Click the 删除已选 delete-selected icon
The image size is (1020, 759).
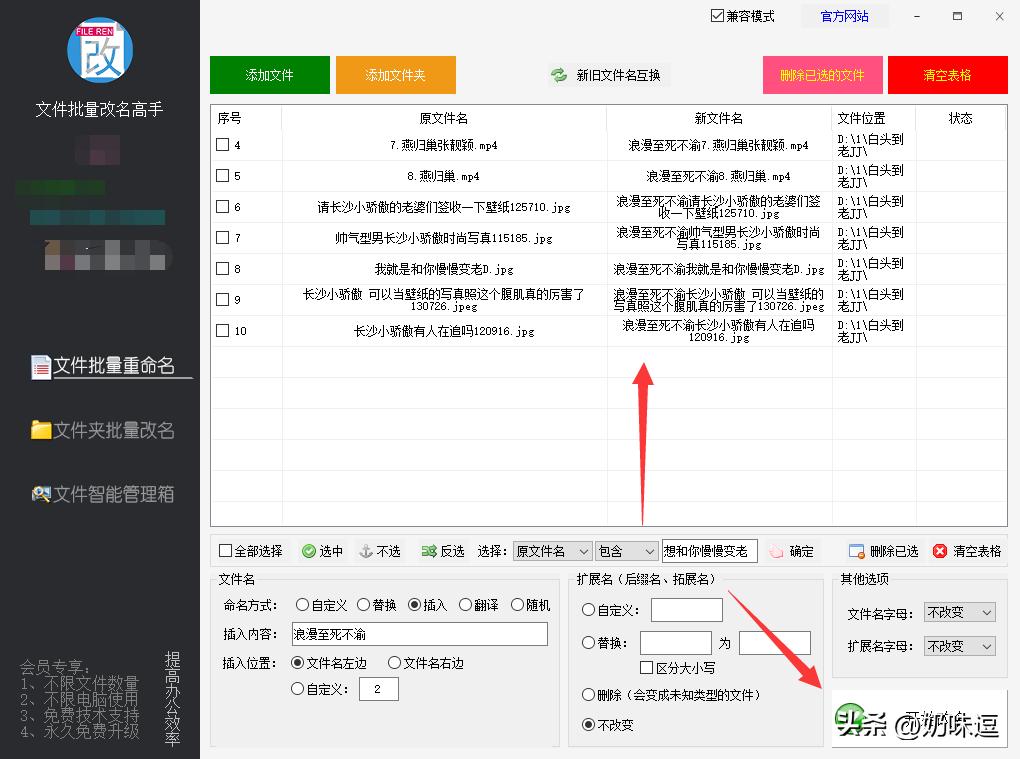[x=856, y=550]
